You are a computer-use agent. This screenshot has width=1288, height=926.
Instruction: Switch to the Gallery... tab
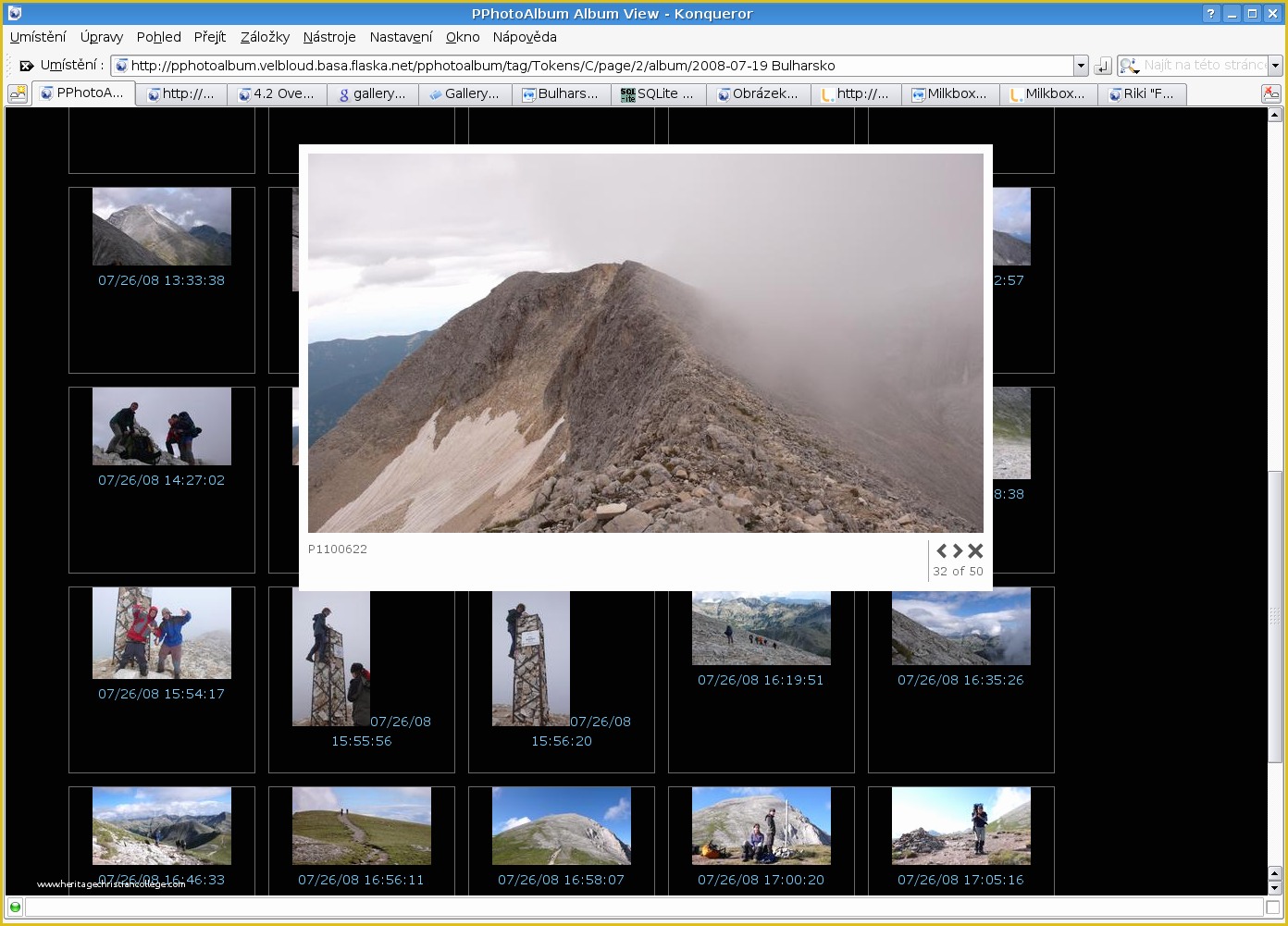pos(465,93)
